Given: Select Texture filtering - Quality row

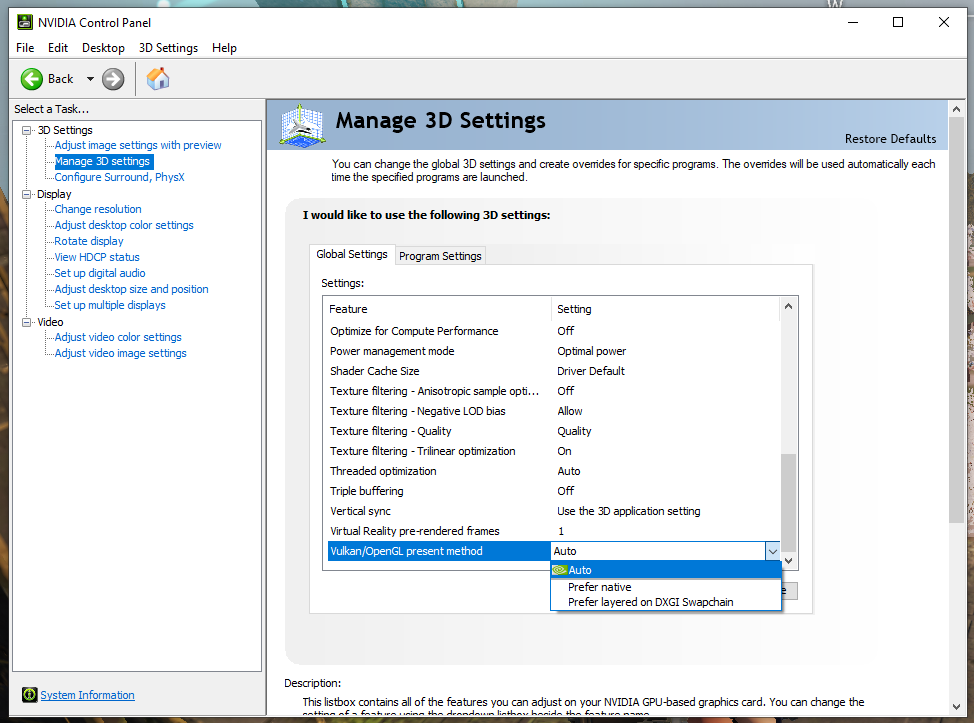Looking at the screenshot, I should coord(553,431).
